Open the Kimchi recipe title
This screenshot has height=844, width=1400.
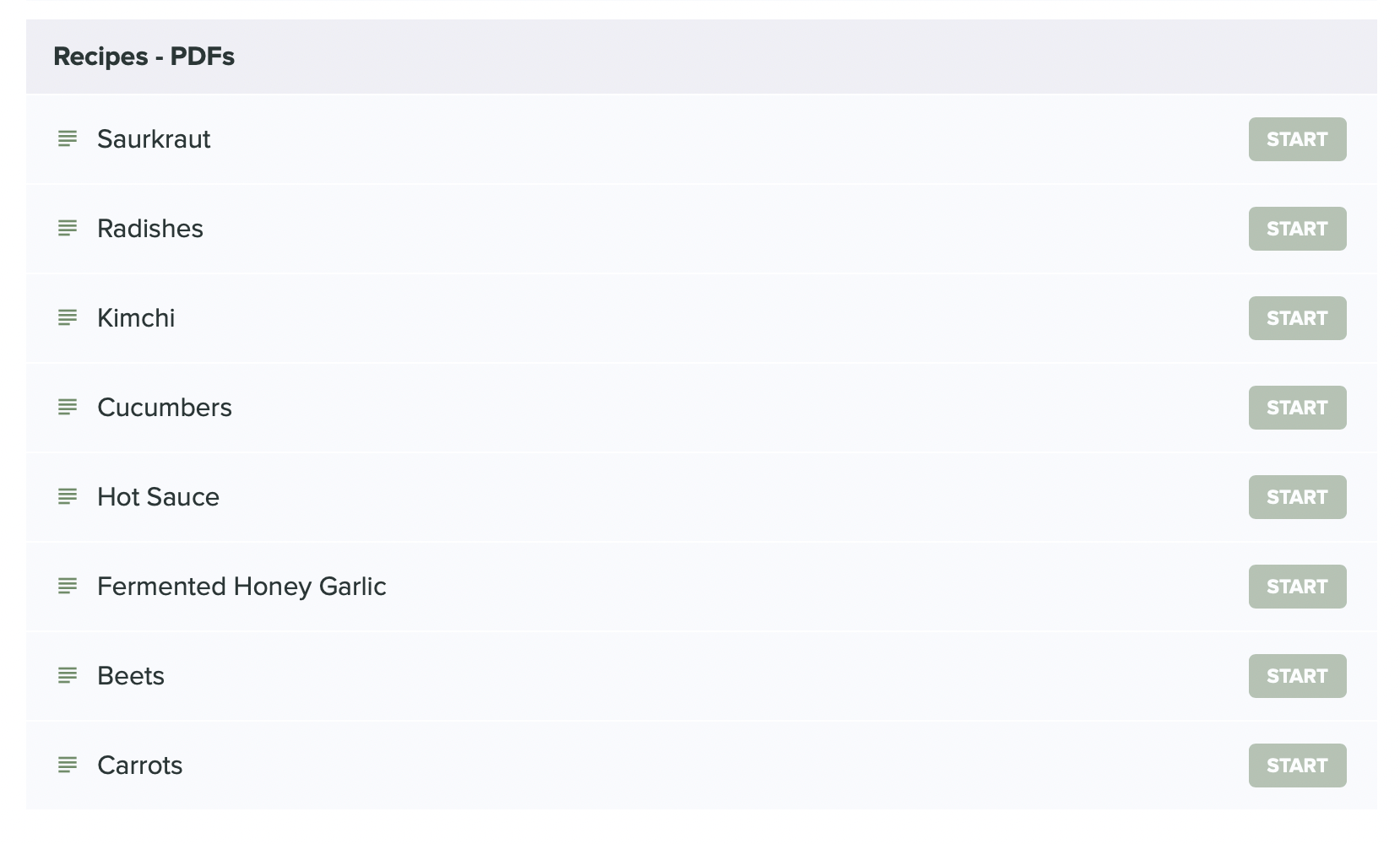136,318
